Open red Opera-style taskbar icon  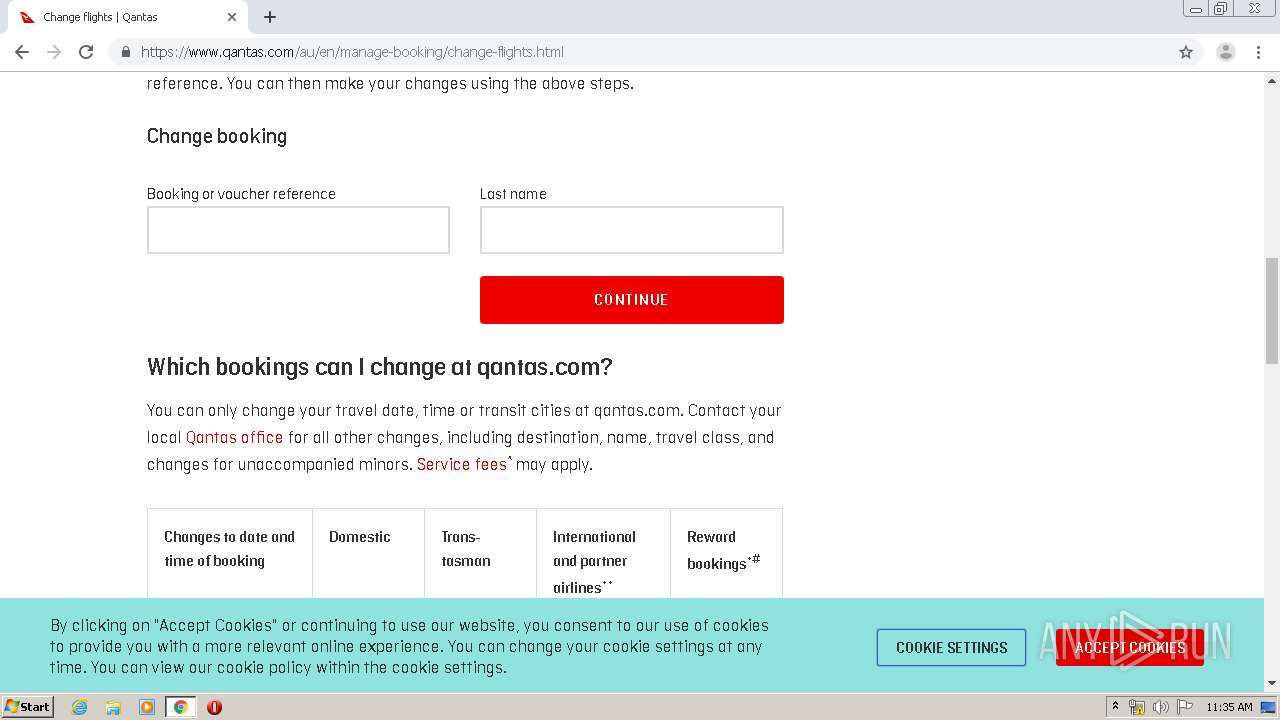(214, 707)
